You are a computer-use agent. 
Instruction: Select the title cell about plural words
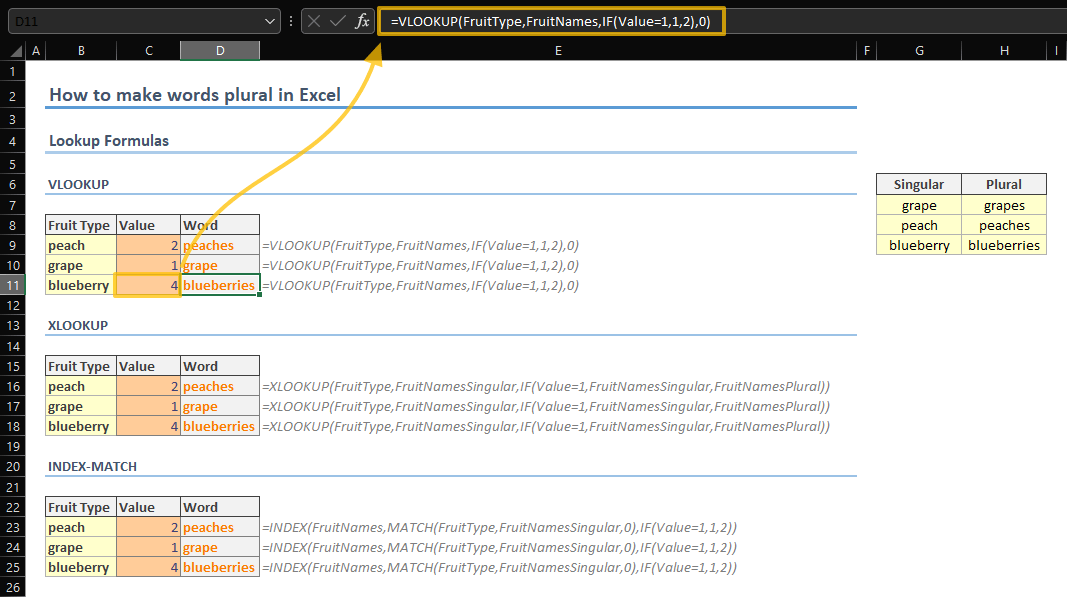[195, 96]
